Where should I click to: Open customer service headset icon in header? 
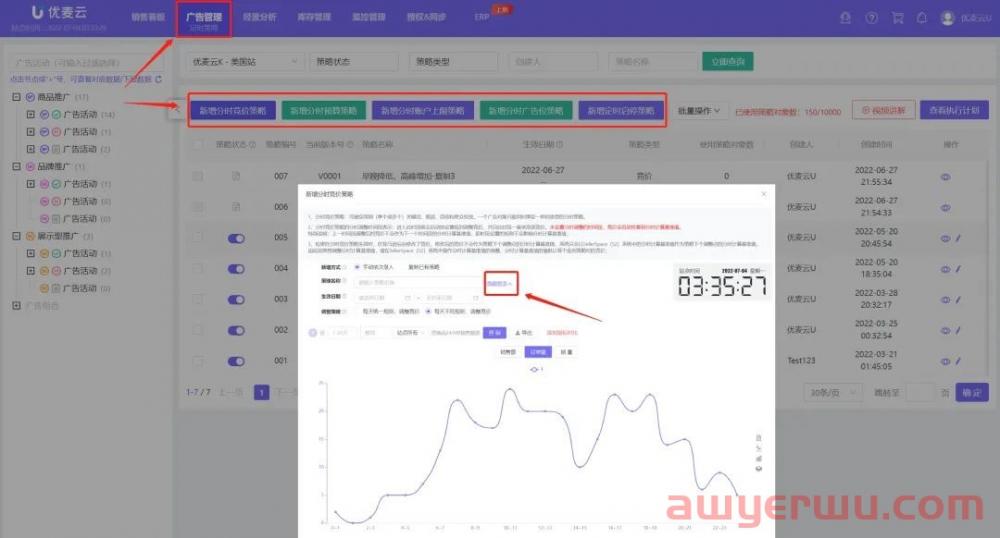click(x=846, y=18)
